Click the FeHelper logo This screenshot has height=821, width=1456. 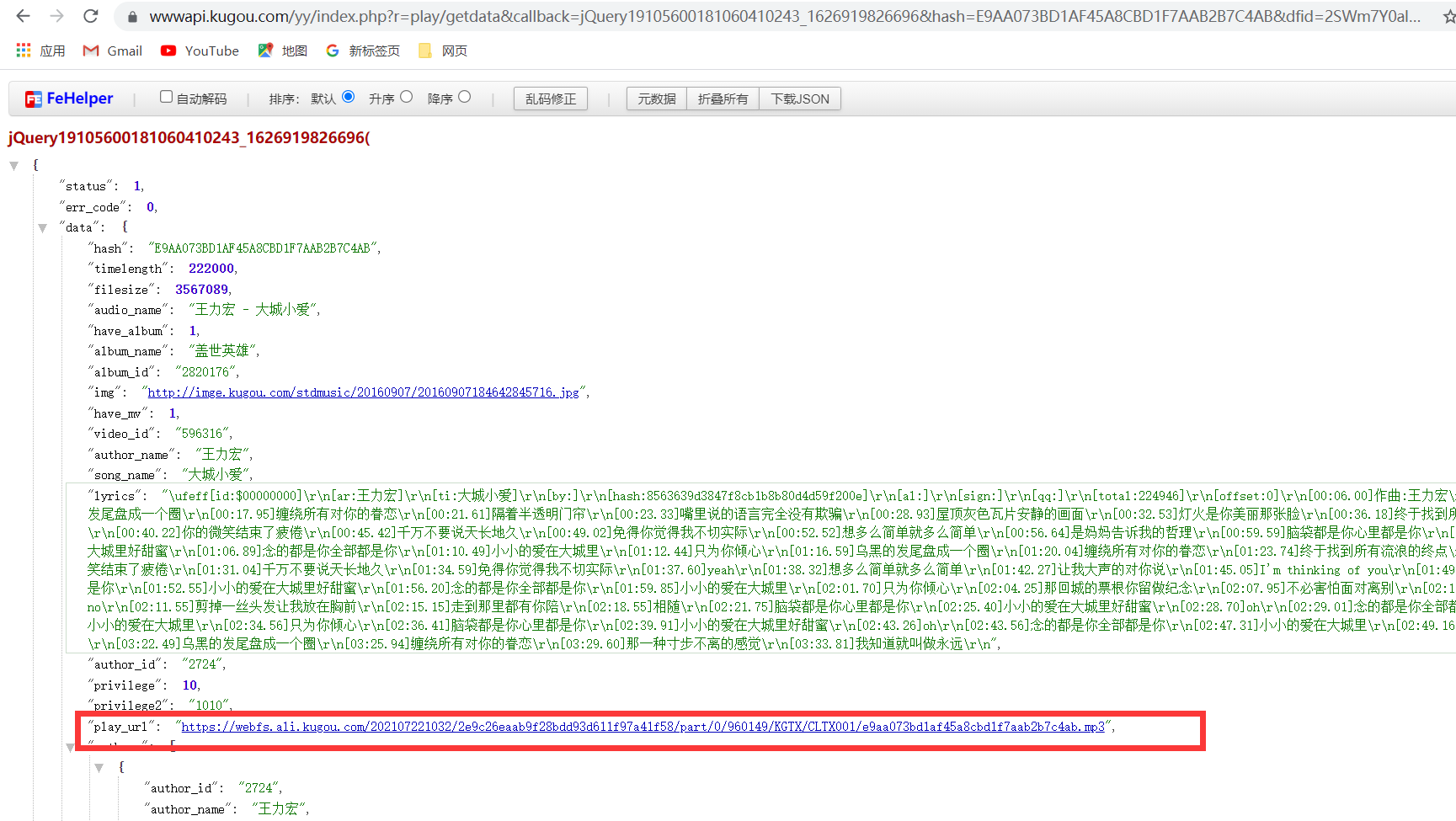[69, 99]
